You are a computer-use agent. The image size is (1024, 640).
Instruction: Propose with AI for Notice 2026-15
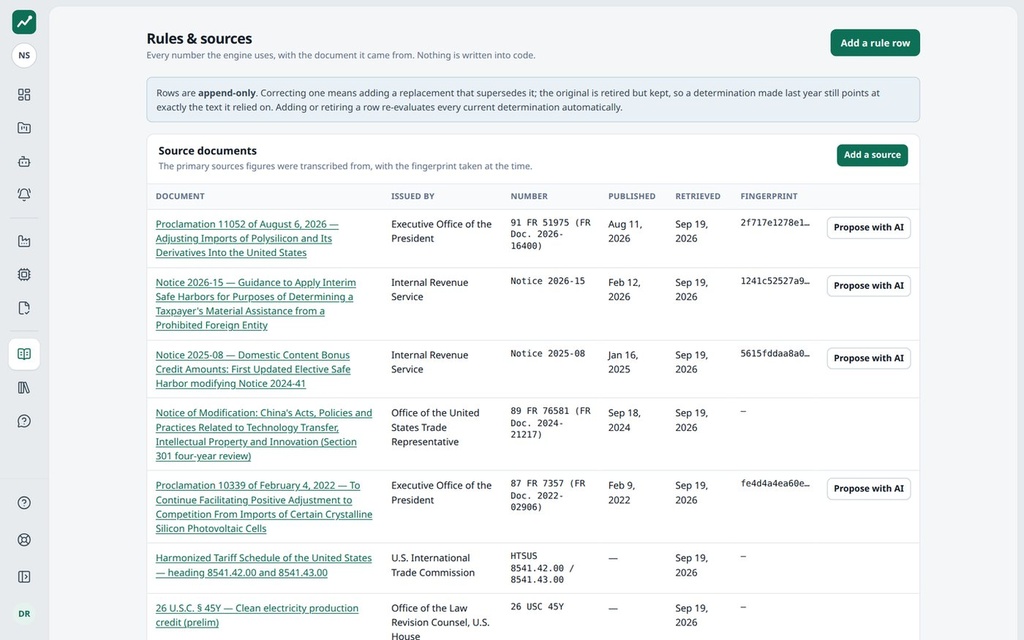click(x=869, y=285)
